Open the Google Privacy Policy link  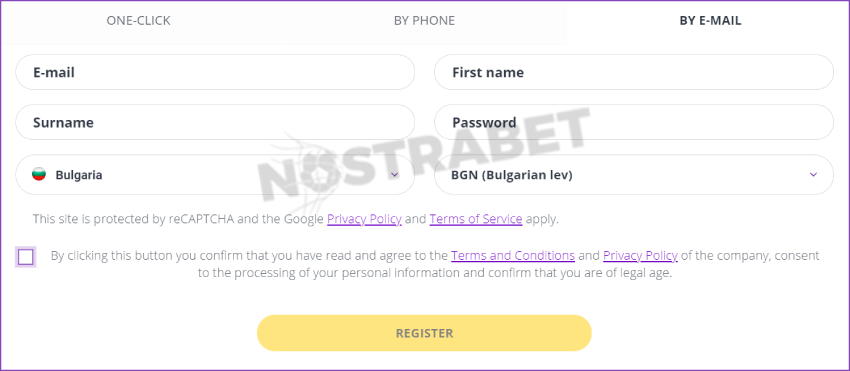tap(364, 220)
